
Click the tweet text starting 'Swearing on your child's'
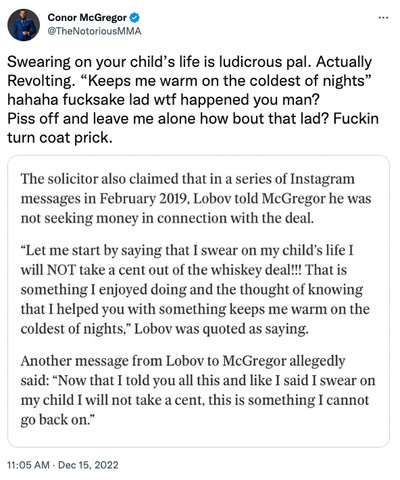pyautogui.click(x=193, y=100)
